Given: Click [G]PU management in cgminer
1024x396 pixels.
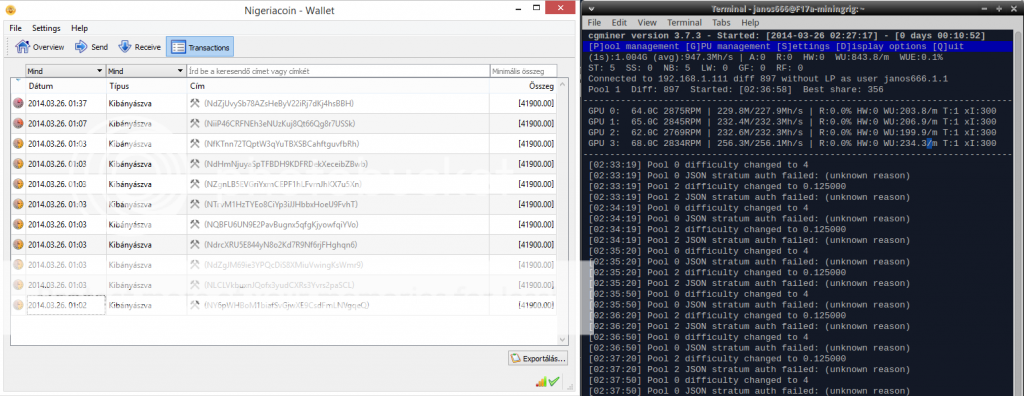Looking at the screenshot, I should coord(728,46).
